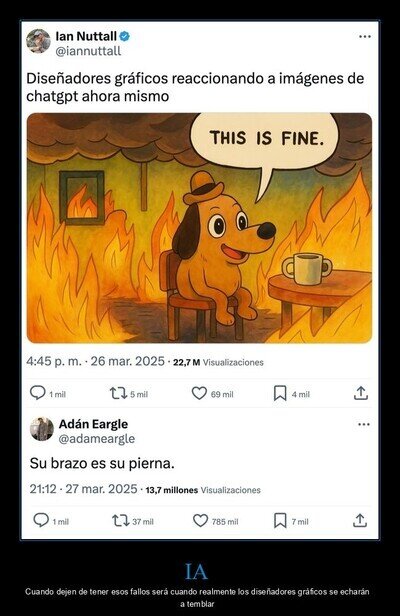Viewport: 400px width, 616px height.
Task: Open Ian Nuttall's profile avatar
Action: [x=39, y=41]
